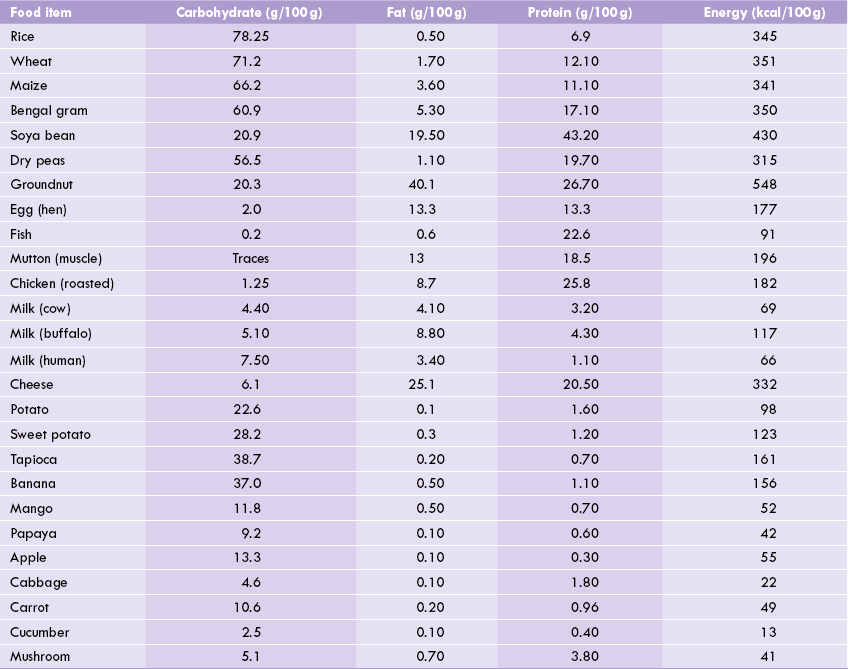The width and height of the screenshot is (848, 669).
Task: Click the Soya bean food item
Action: (x=42, y=135)
